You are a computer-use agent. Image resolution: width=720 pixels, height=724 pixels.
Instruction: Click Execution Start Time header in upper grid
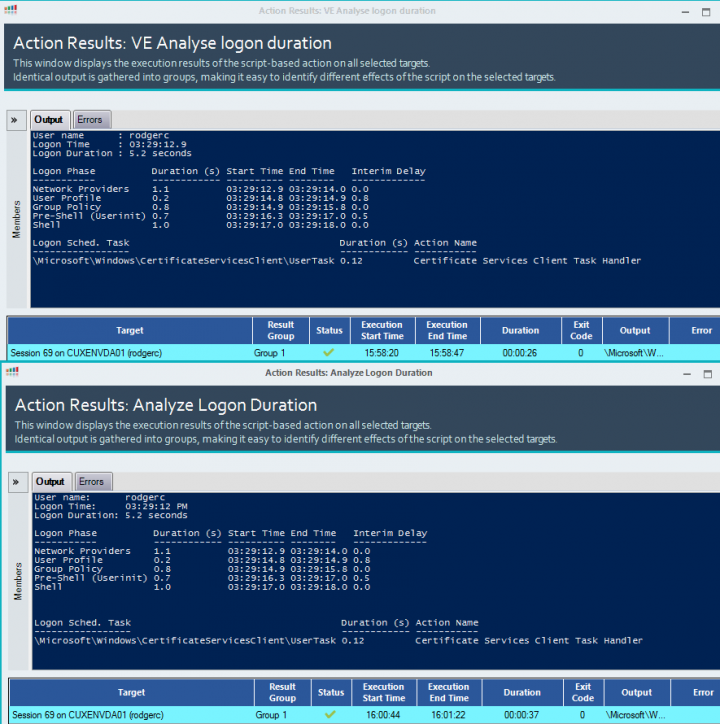coord(382,330)
